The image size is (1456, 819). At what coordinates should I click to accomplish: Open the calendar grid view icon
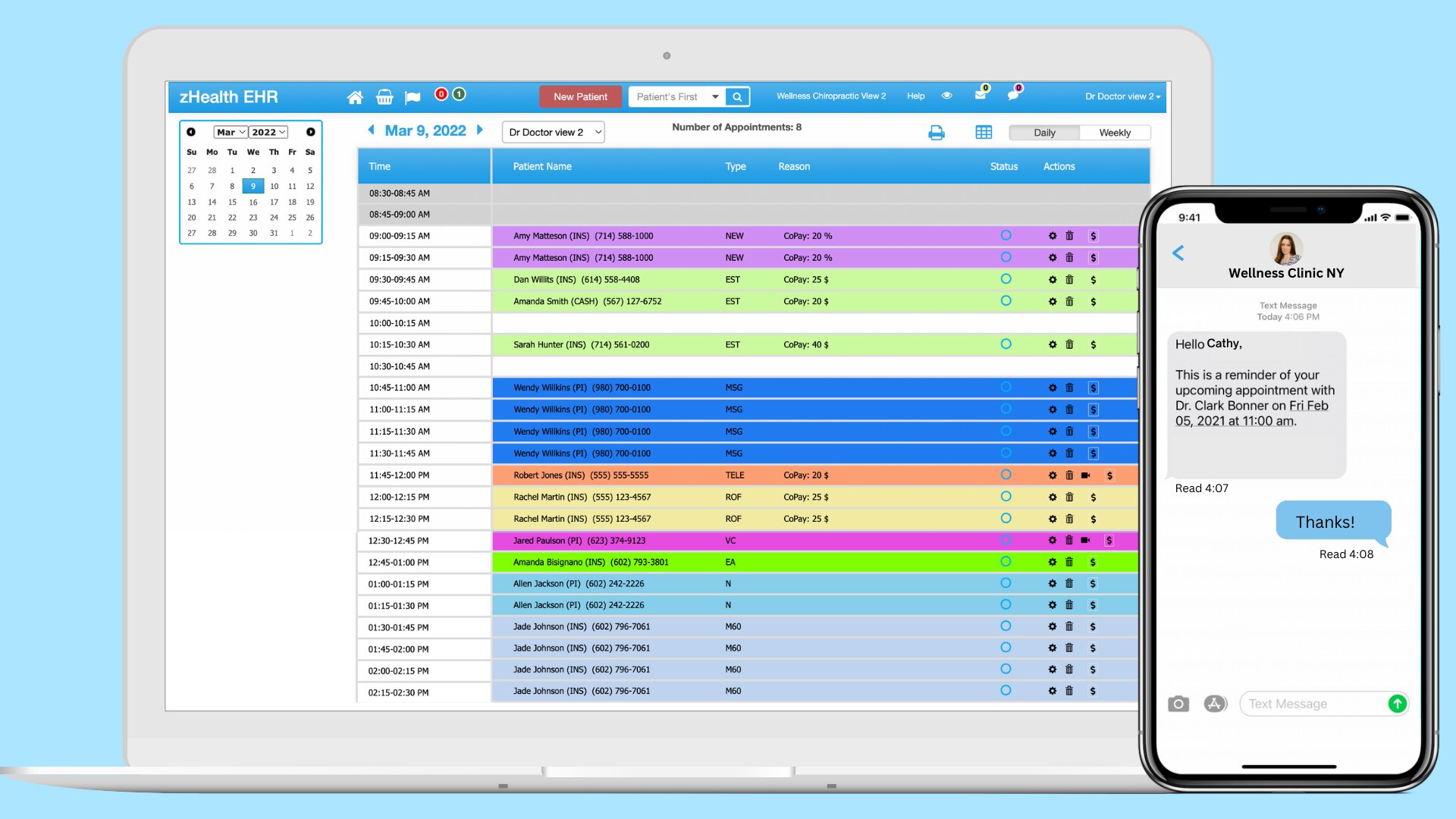(x=984, y=133)
